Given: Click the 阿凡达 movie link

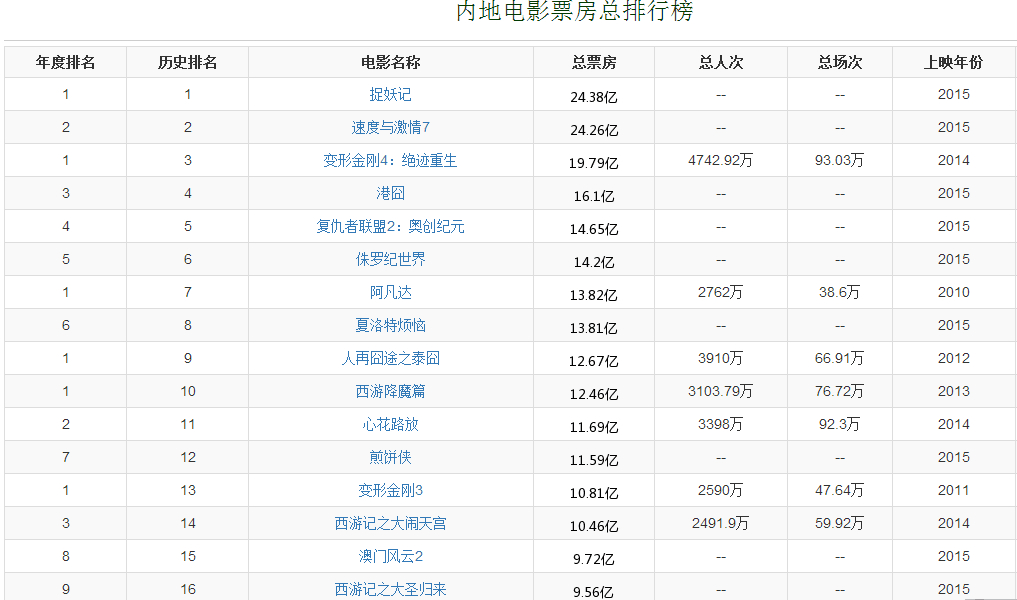Looking at the screenshot, I should pyautogui.click(x=390, y=293).
